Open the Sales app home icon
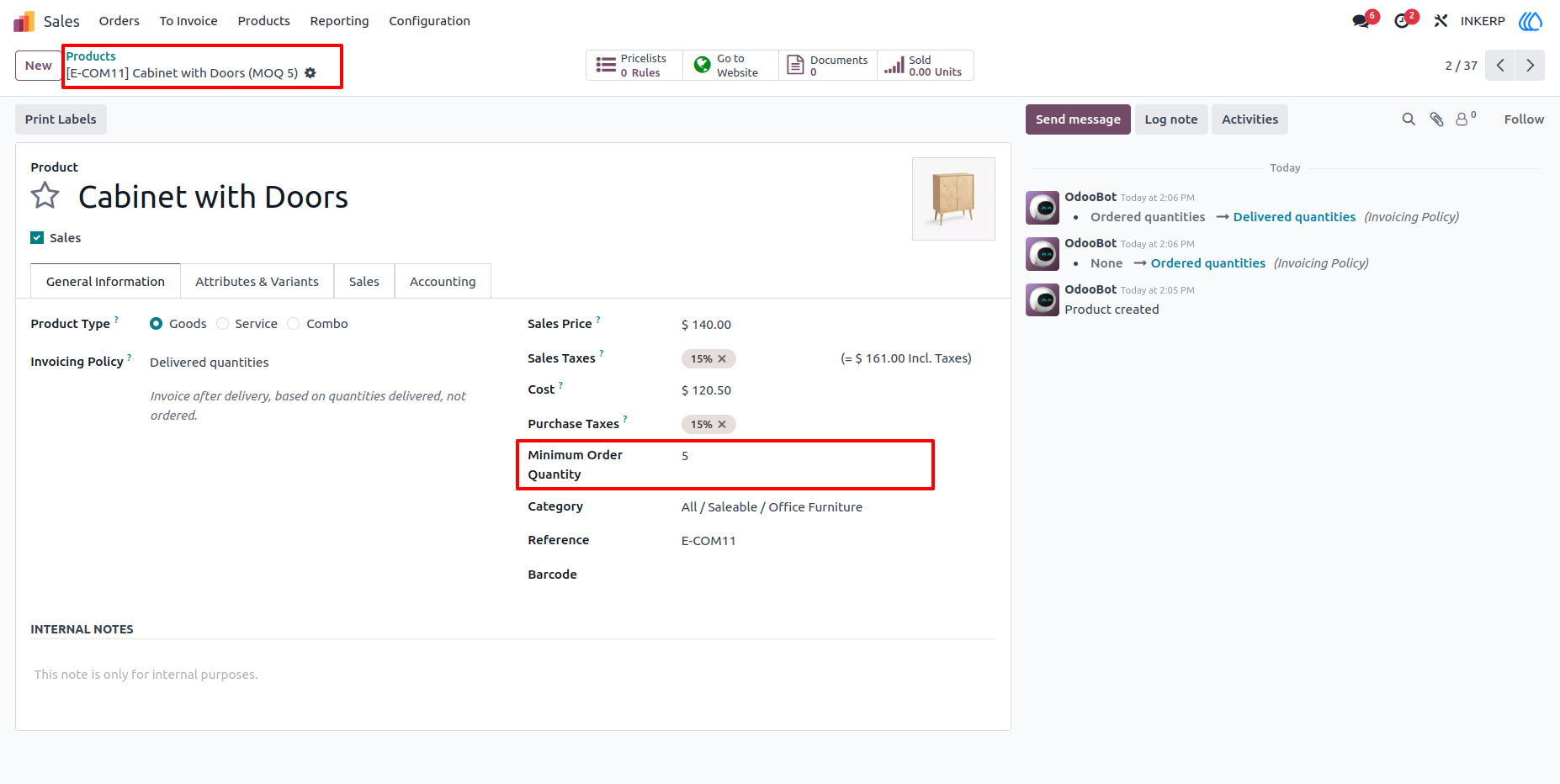The image size is (1560, 784). (24, 21)
